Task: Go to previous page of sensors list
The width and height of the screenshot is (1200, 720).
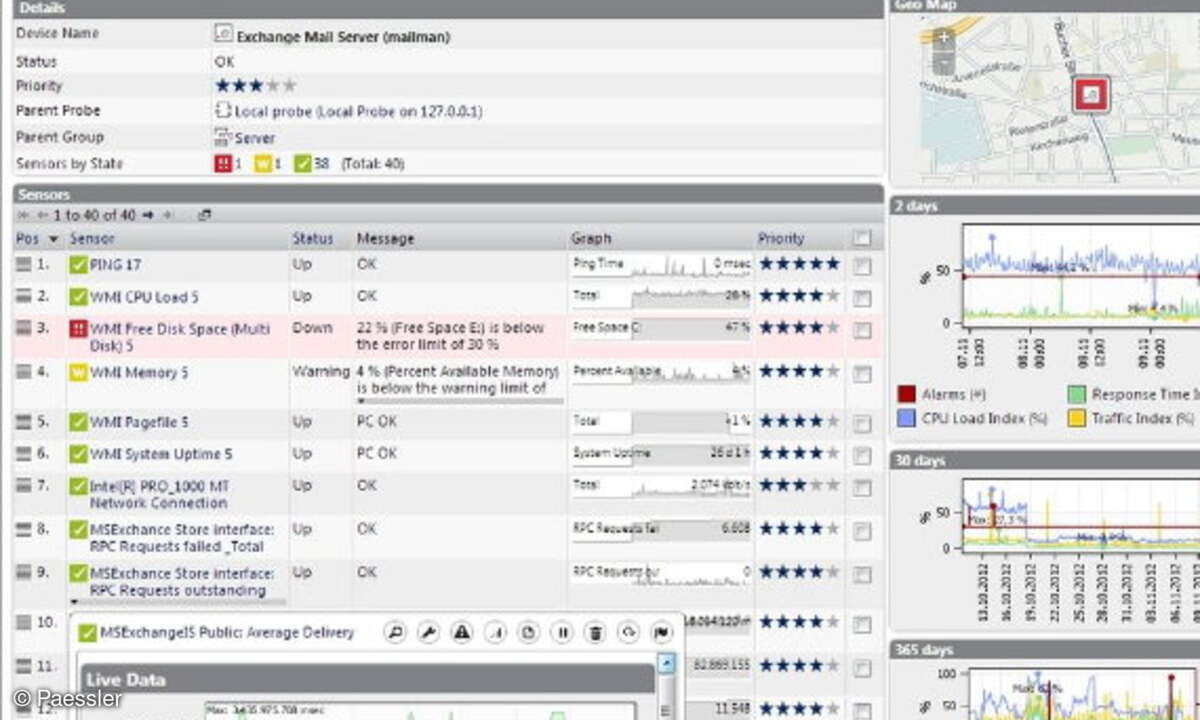Action: 42,215
